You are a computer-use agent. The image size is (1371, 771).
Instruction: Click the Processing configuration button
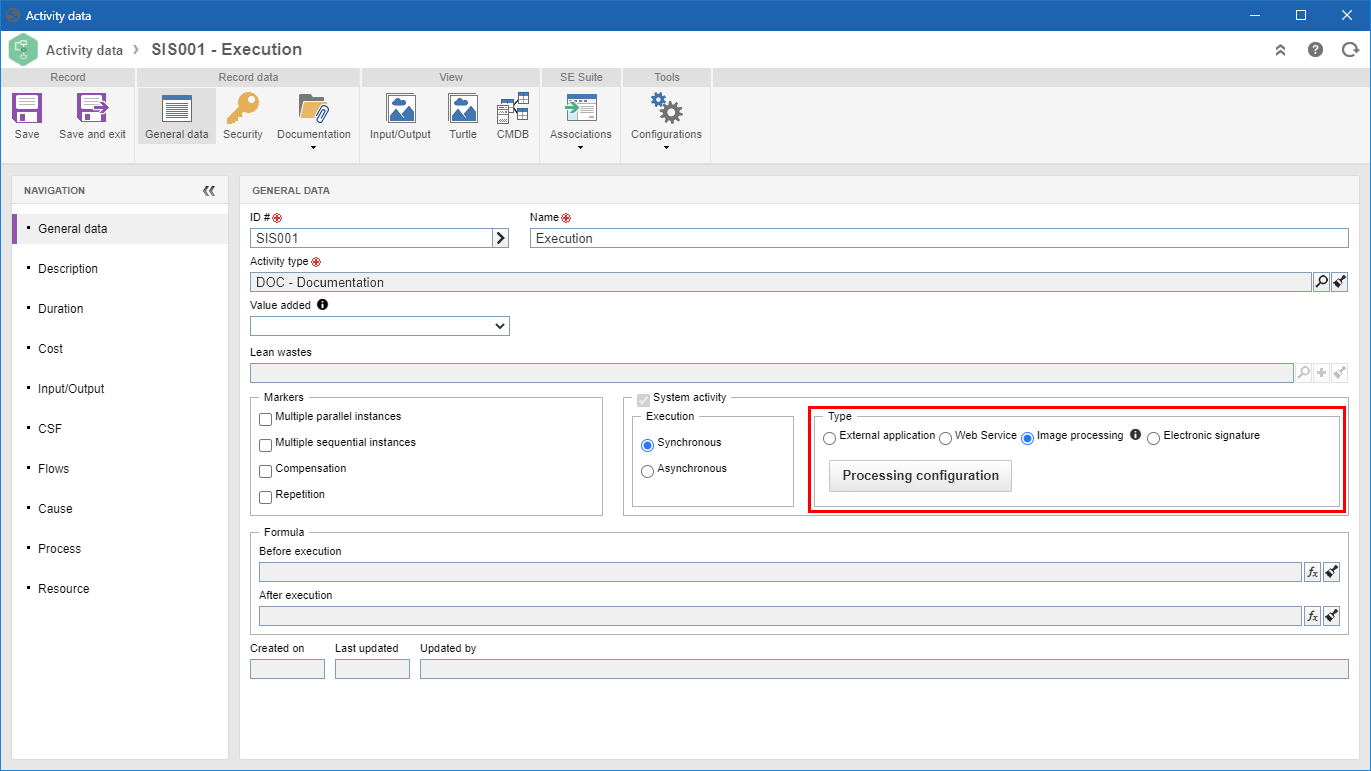tap(920, 476)
